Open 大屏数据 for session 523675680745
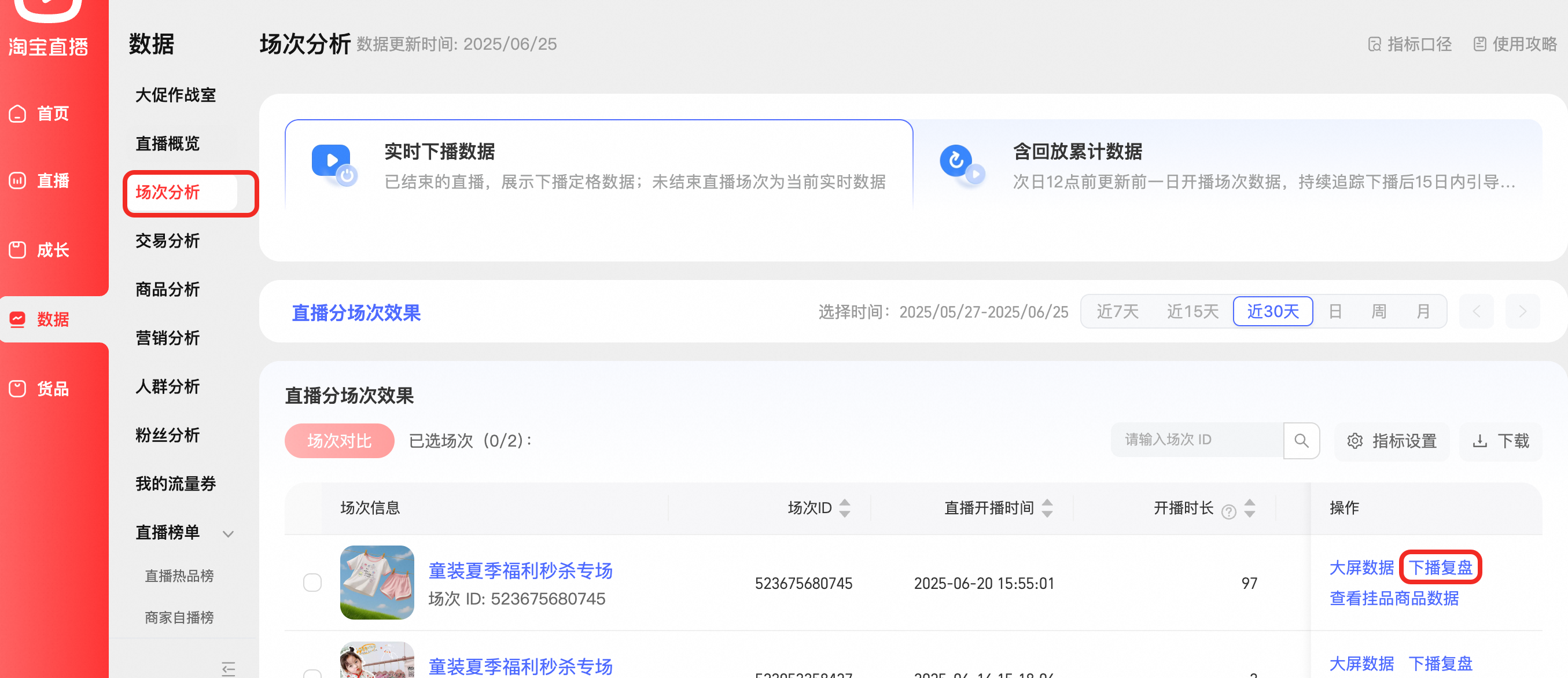This screenshot has width=1568, height=678. 1361,568
